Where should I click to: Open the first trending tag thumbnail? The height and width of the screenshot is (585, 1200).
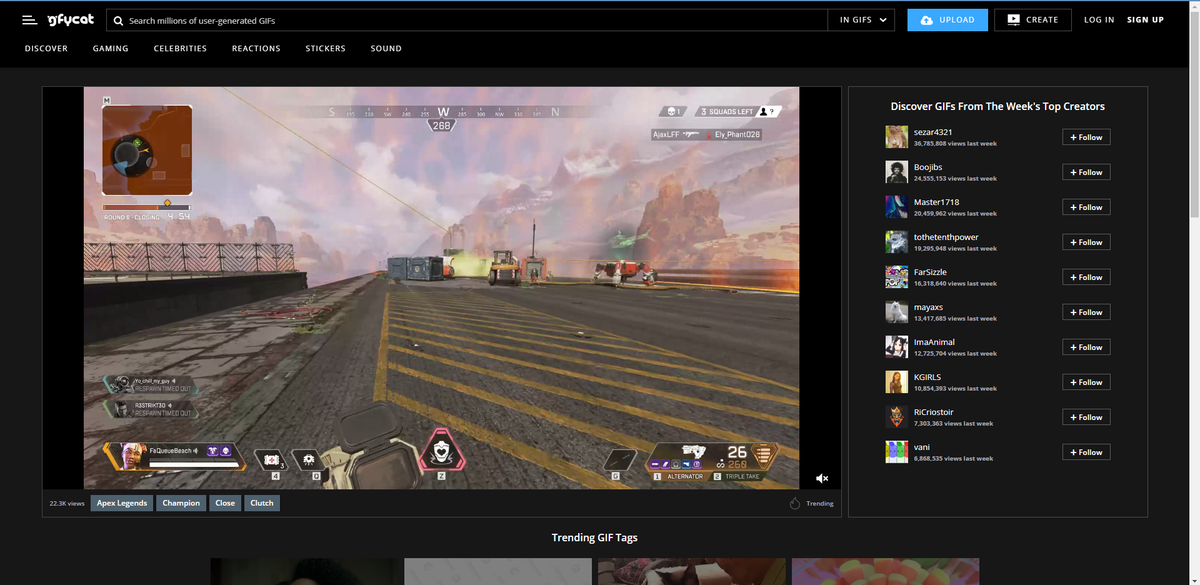303,571
